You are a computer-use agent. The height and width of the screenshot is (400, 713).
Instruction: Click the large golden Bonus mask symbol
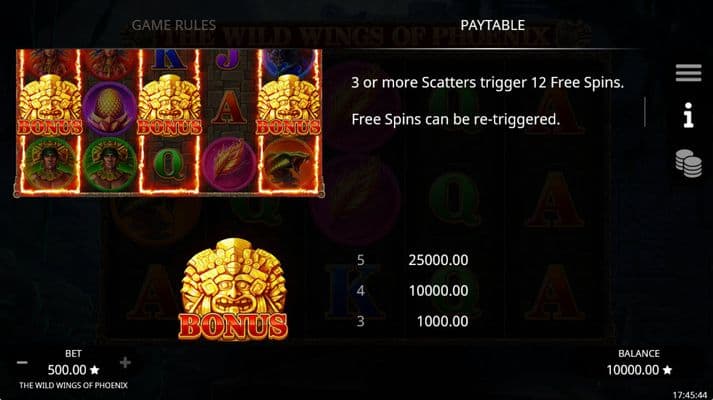[233, 289]
